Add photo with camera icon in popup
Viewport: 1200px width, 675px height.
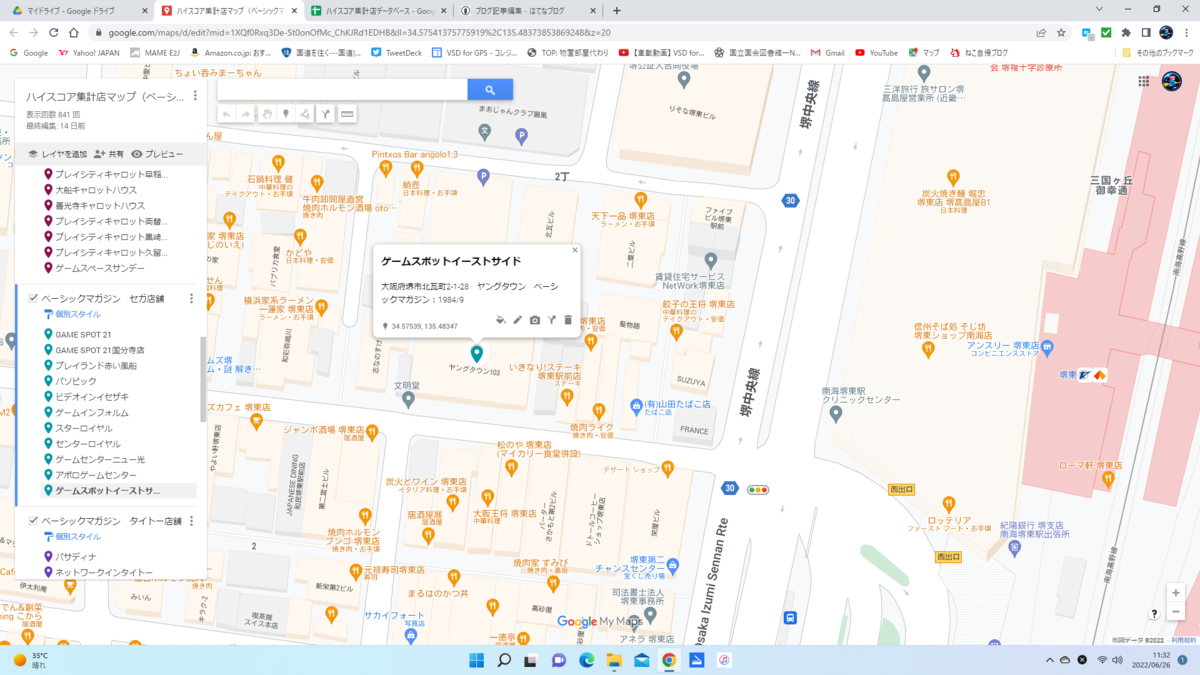pyautogui.click(x=535, y=320)
